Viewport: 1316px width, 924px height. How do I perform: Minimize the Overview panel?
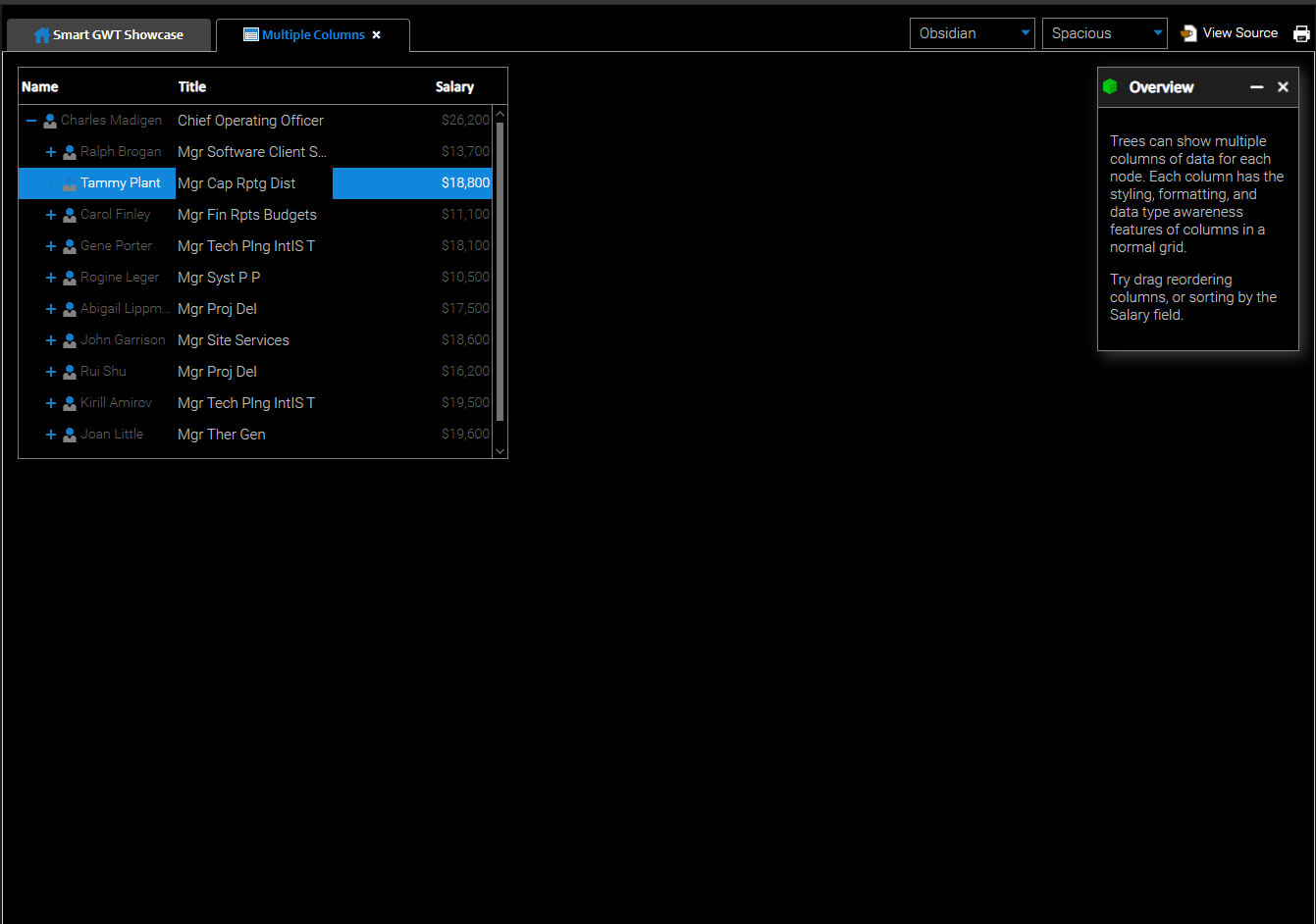(x=1256, y=87)
